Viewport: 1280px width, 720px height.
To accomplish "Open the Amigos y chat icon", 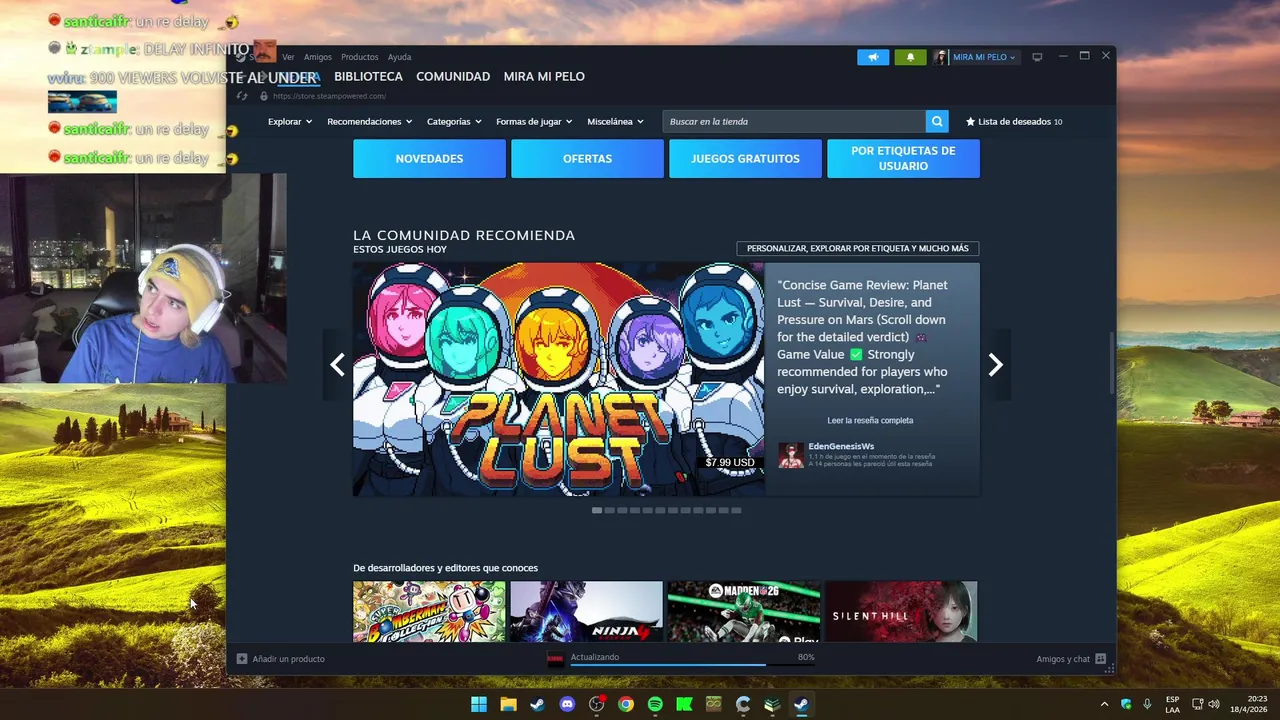I will tap(1100, 659).
